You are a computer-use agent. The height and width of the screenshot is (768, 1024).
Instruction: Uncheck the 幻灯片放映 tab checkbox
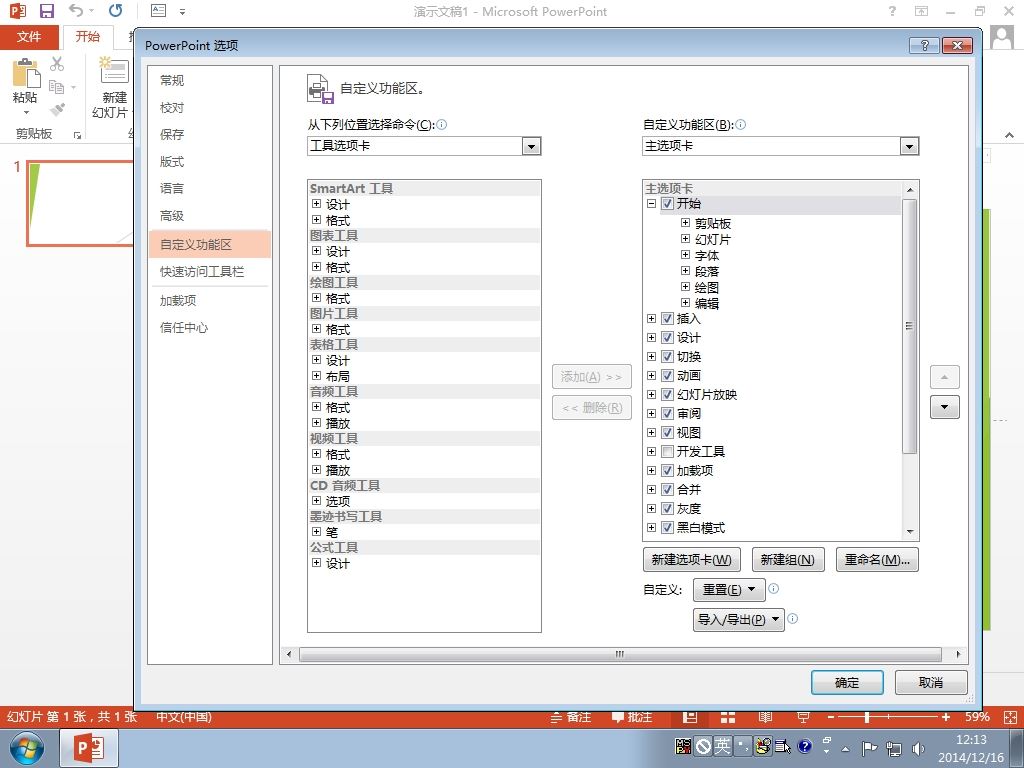[667, 394]
